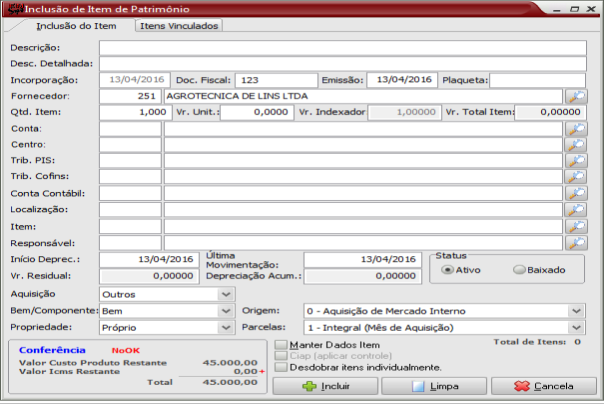Switch to the Inclusão do Item tab
The width and height of the screenshot is (606, 405).
(x=76, y=26)
